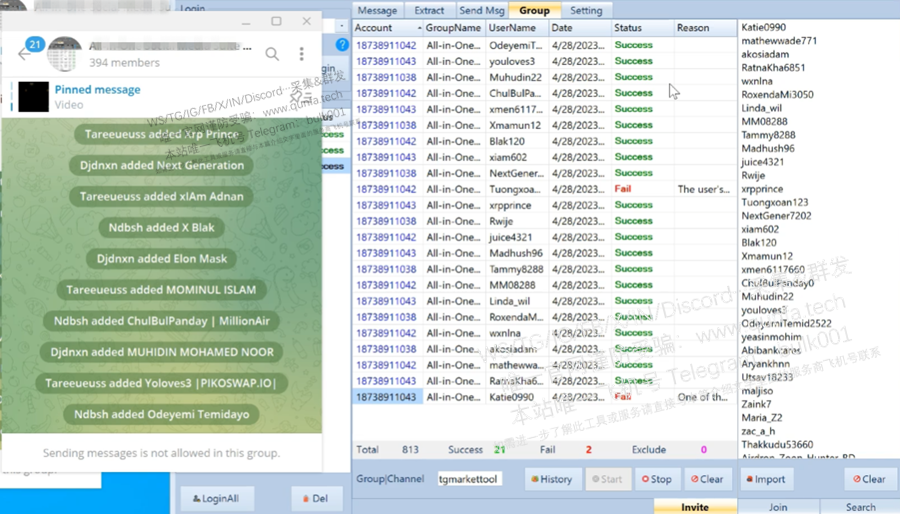Screen dimensions: 900x514
Task: Open the Setting tab
Action: [x=586, y=10]
